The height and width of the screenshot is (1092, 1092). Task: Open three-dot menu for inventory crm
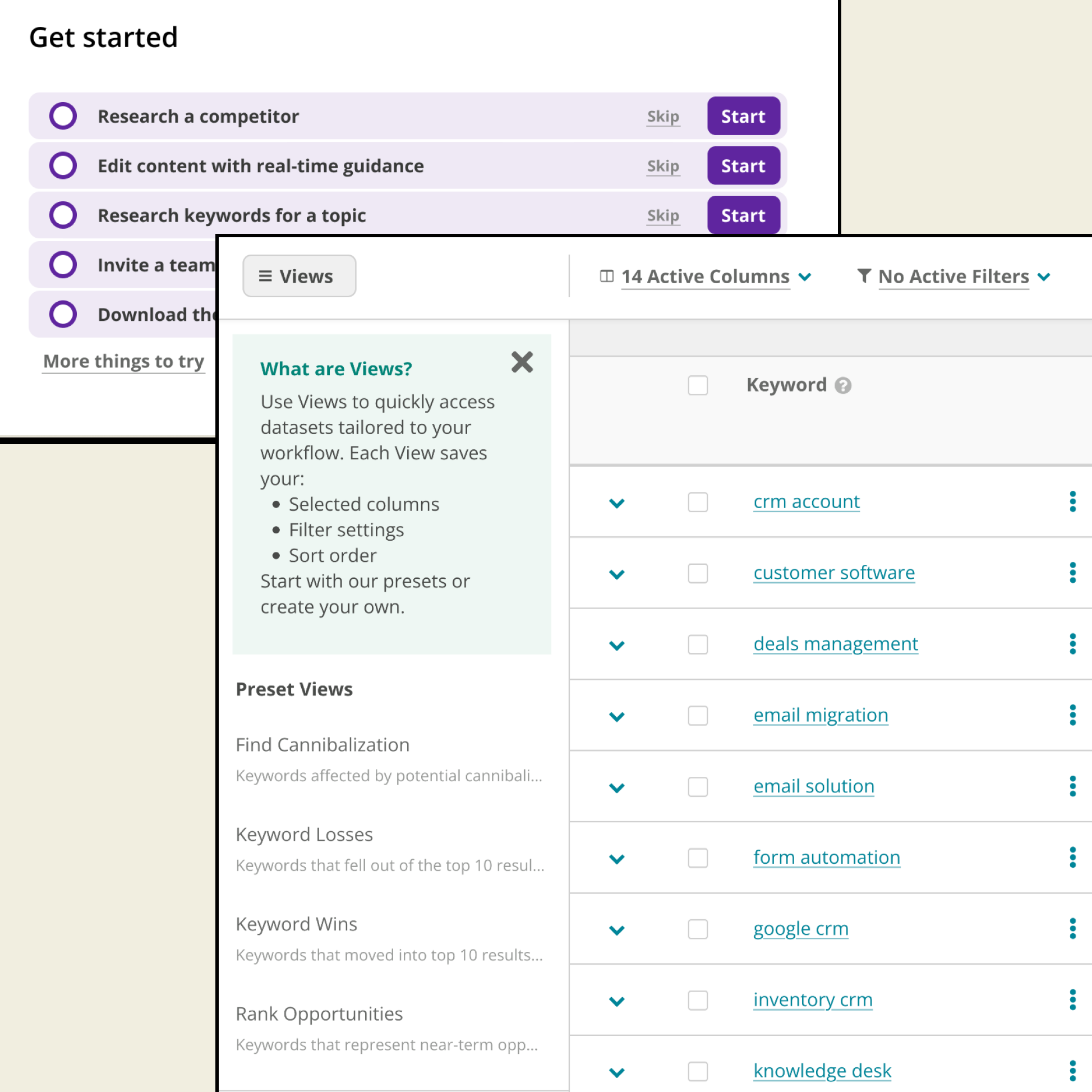[1072, 1000]
